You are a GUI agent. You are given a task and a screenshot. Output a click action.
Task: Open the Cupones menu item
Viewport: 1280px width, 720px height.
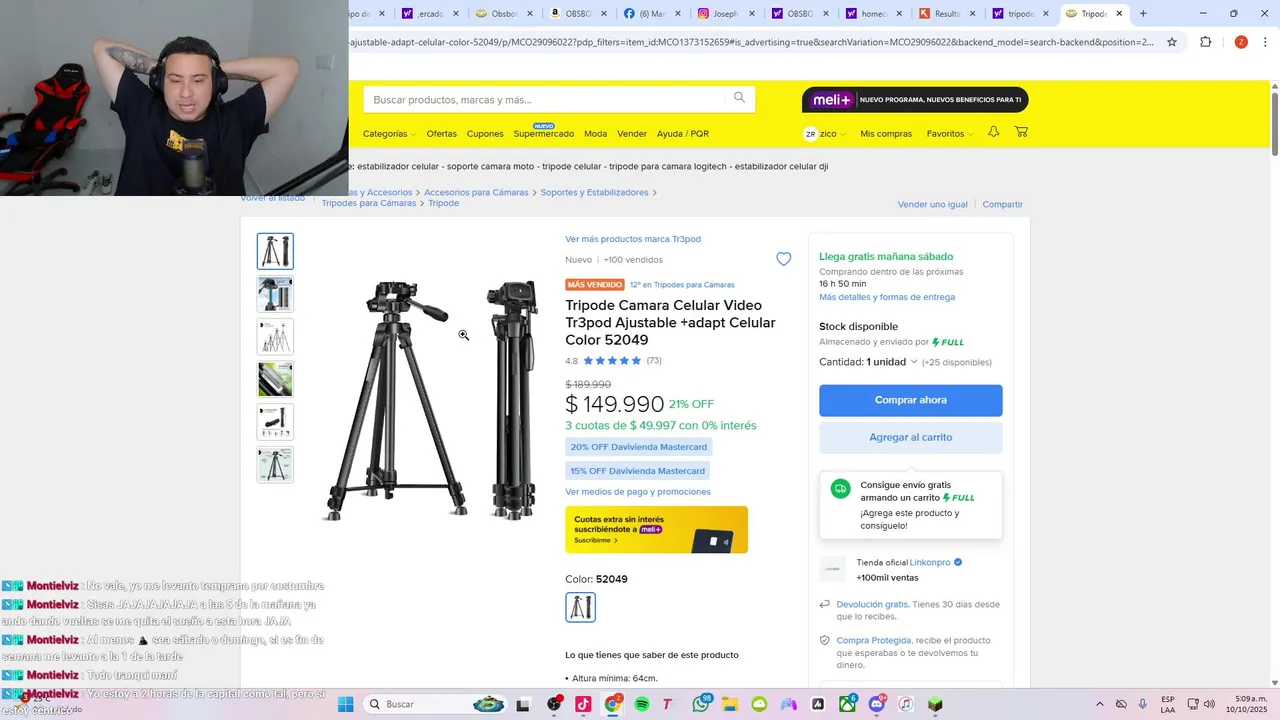485,134
